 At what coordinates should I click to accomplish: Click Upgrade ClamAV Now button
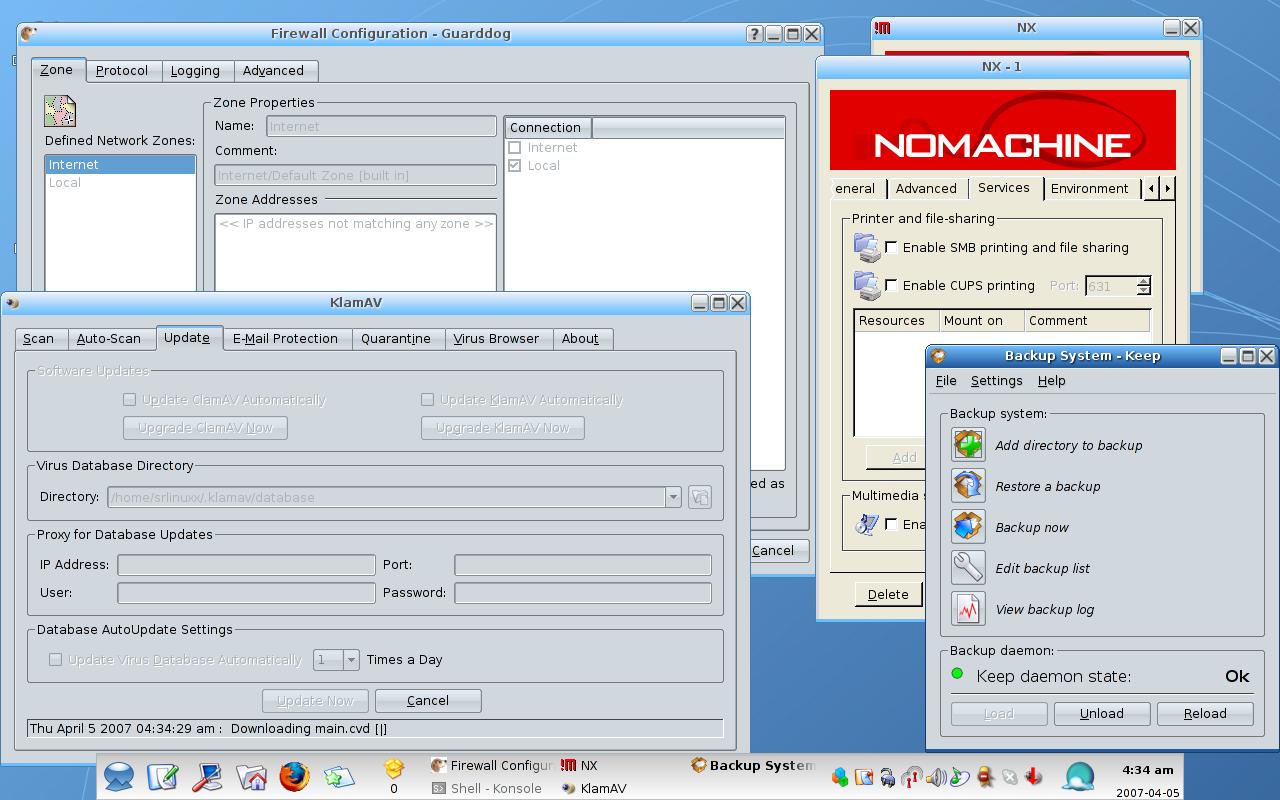205,428
